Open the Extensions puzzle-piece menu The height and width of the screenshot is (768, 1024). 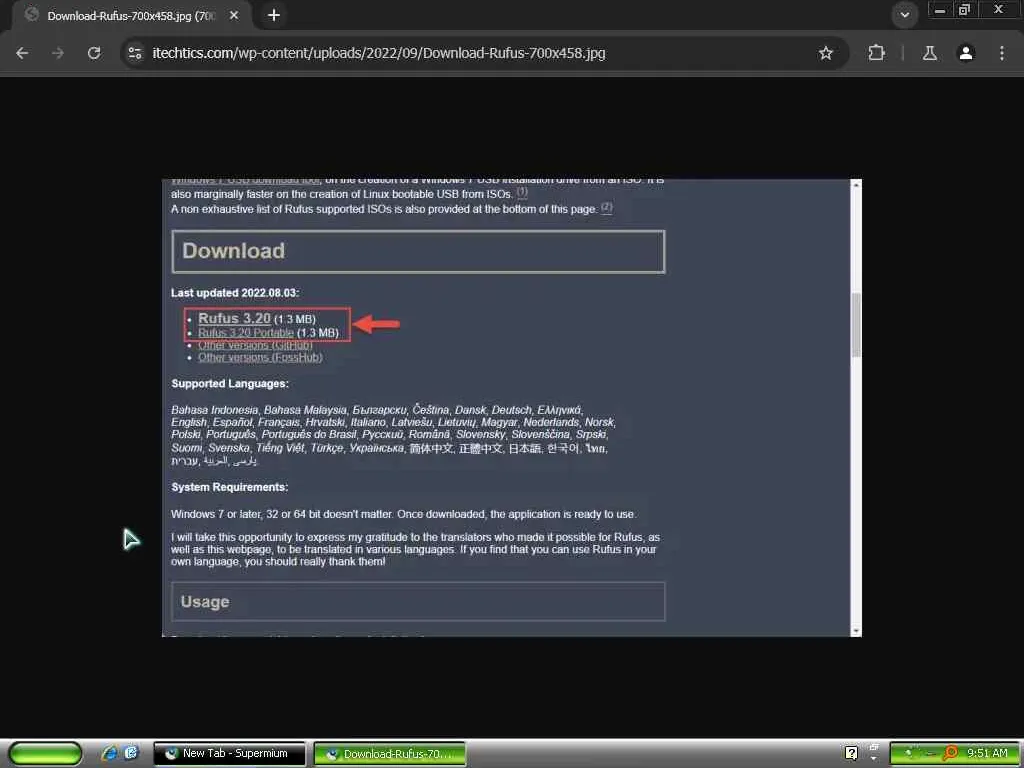[876, 53]
